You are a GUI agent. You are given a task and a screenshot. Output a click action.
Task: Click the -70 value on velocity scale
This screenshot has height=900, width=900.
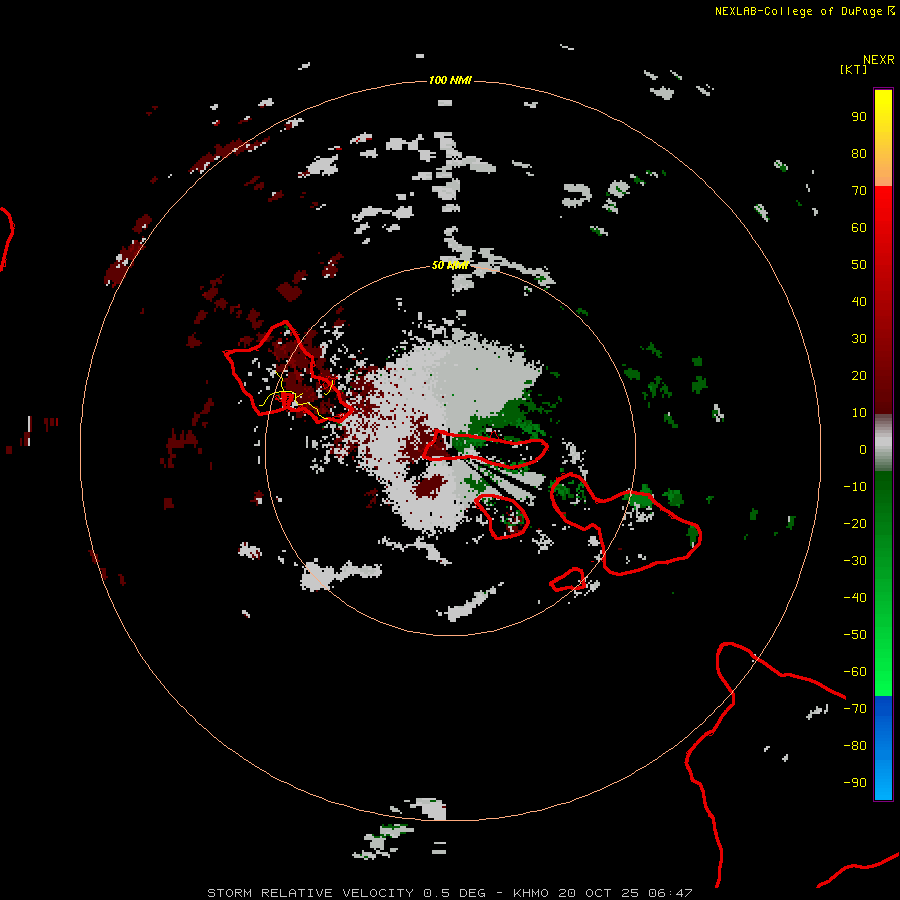click(x=855, y=709)
